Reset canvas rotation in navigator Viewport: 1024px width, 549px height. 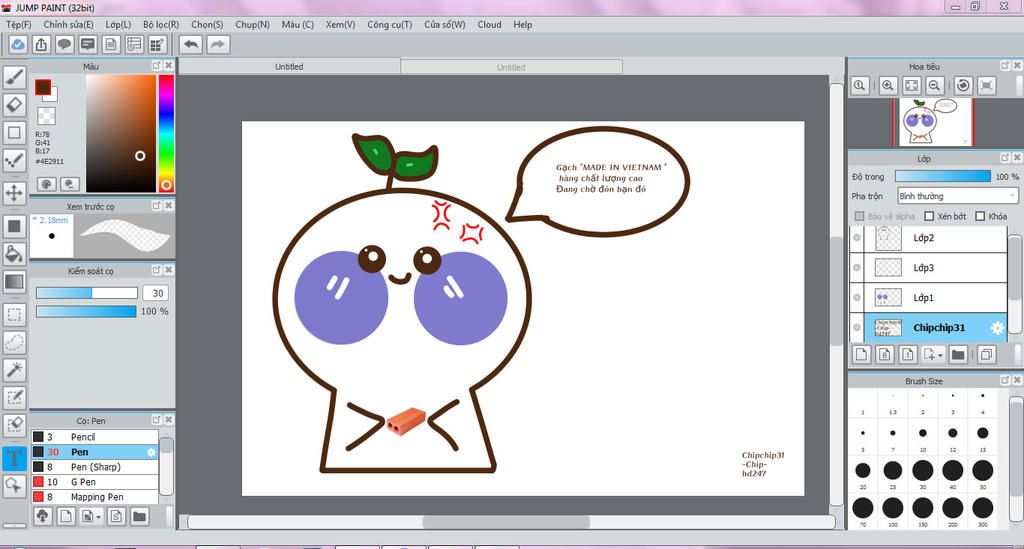coord(963,86)
